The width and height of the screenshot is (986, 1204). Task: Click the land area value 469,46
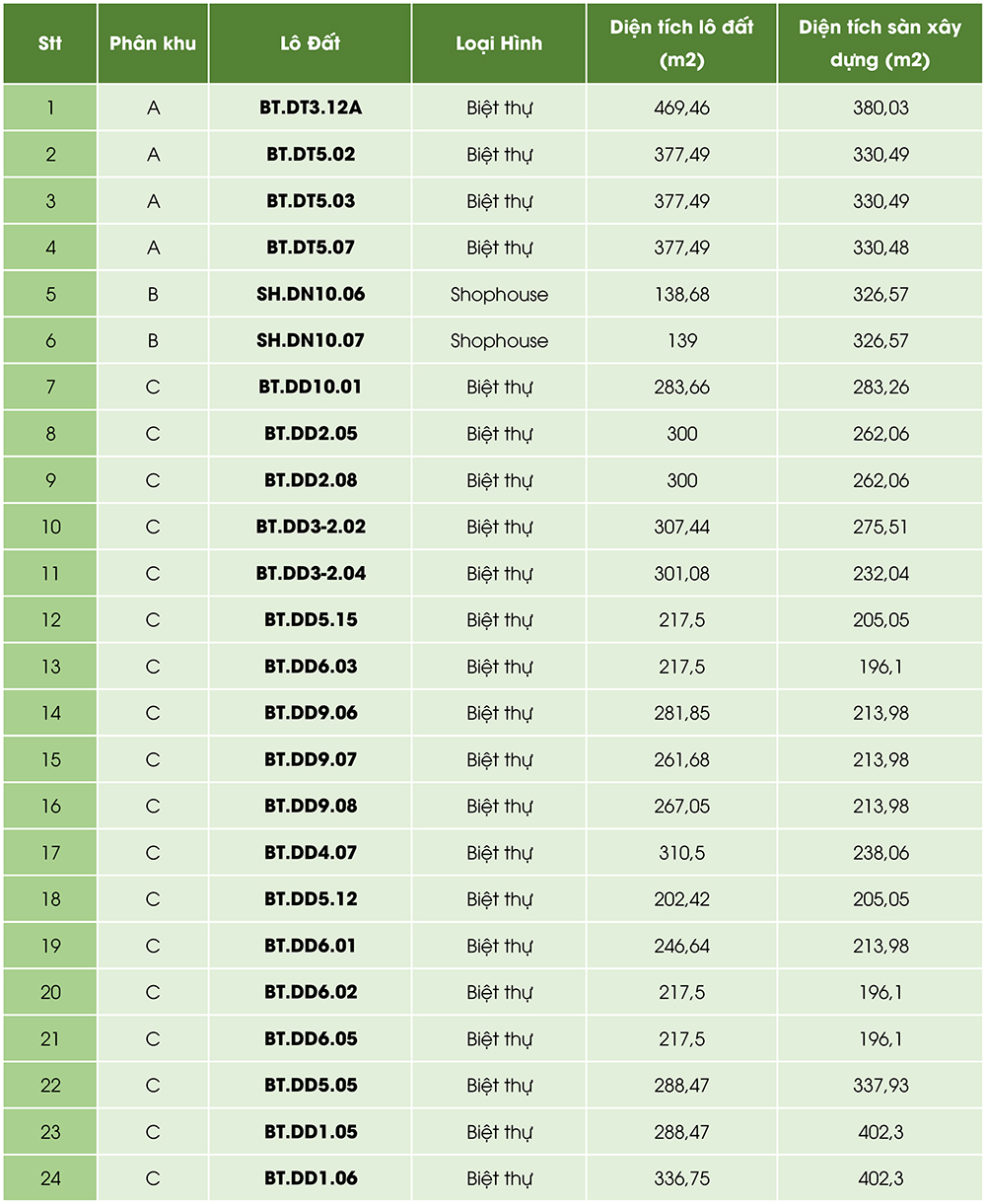coord(681,107)
